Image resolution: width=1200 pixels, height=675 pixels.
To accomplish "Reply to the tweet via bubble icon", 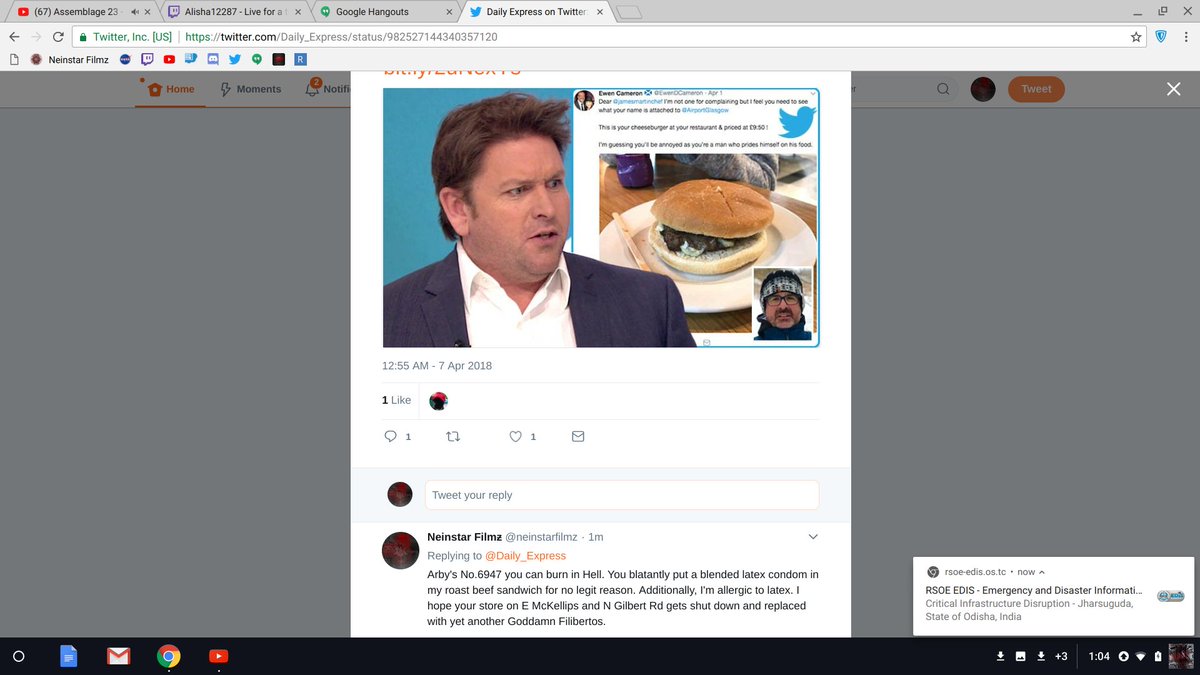I will (x=391, y=436).
